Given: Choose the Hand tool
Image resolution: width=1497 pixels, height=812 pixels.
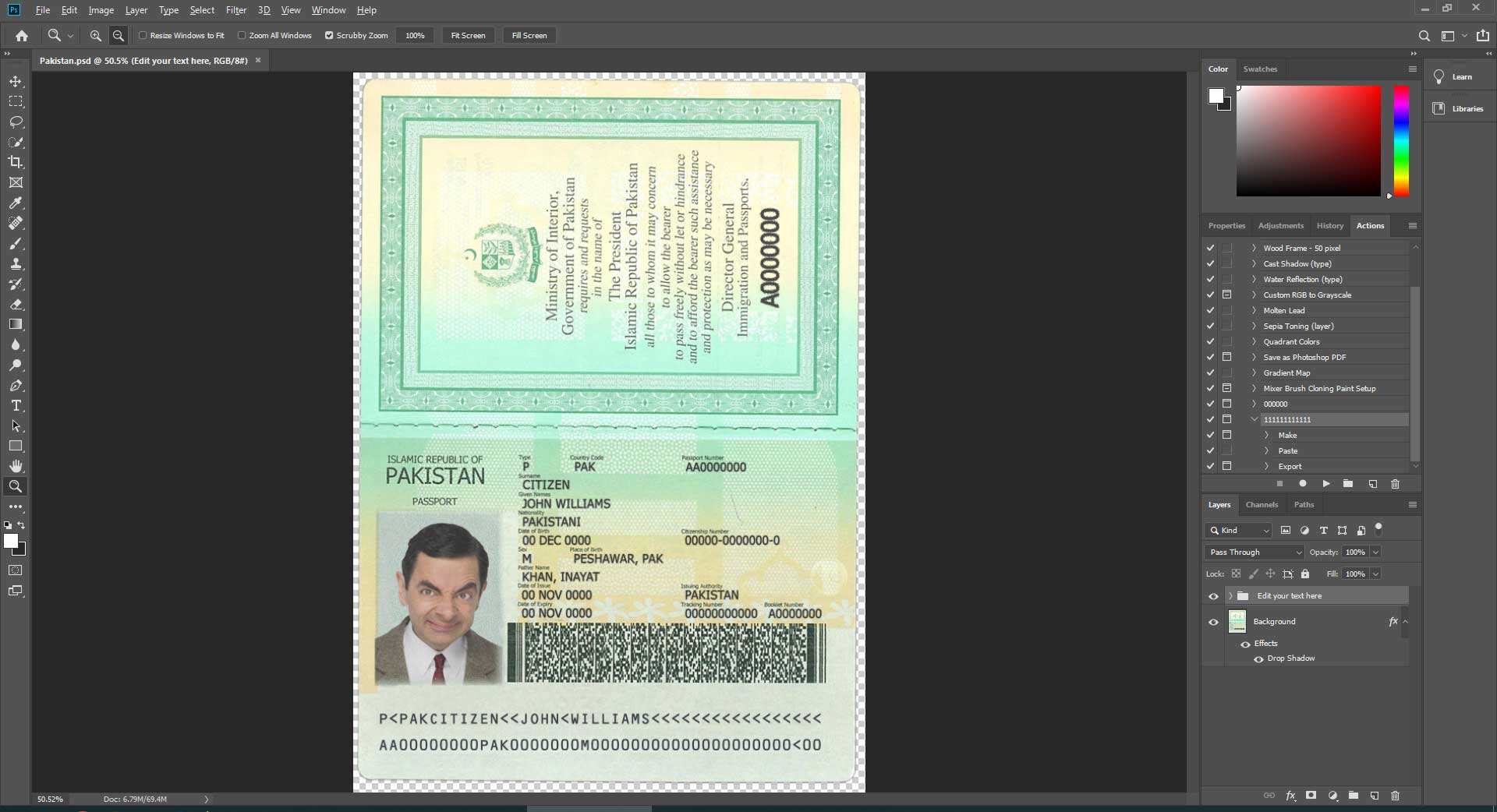Looking at the screenshot, I should tap(16, 466).
